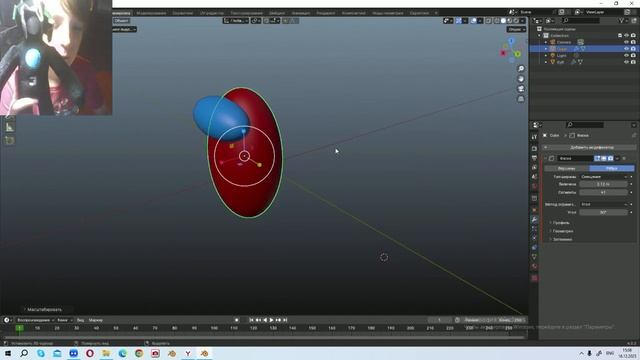Image resolution: width=640 pixels, height=360 pixels.
Task: Open the Tool tab in Properties editor
Action: 534,137
